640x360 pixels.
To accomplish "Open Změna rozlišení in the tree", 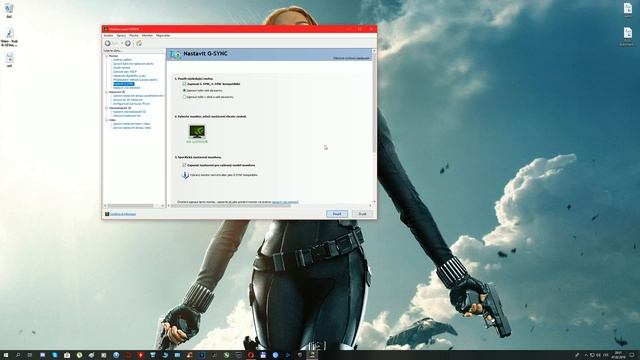I will point(122,60).
